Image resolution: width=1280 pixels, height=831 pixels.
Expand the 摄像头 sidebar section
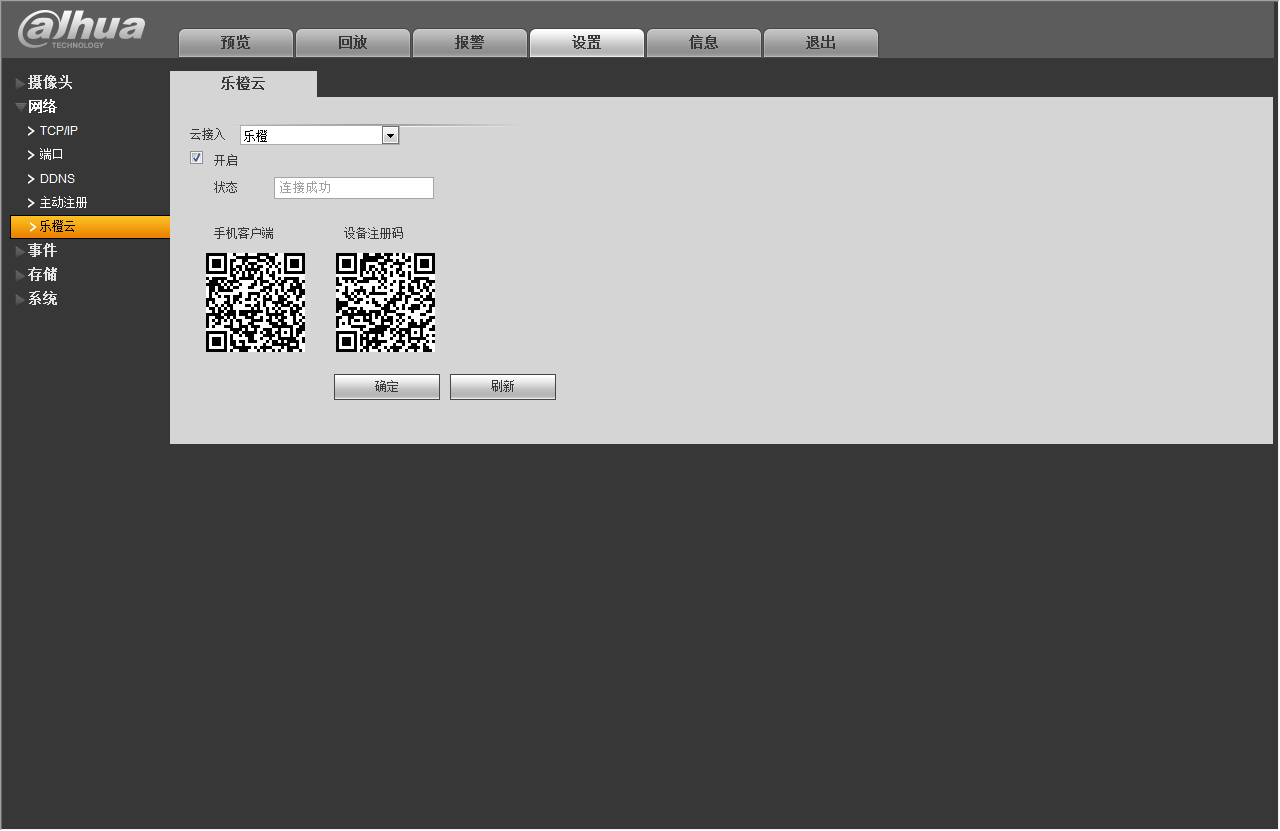click(50, 83)
